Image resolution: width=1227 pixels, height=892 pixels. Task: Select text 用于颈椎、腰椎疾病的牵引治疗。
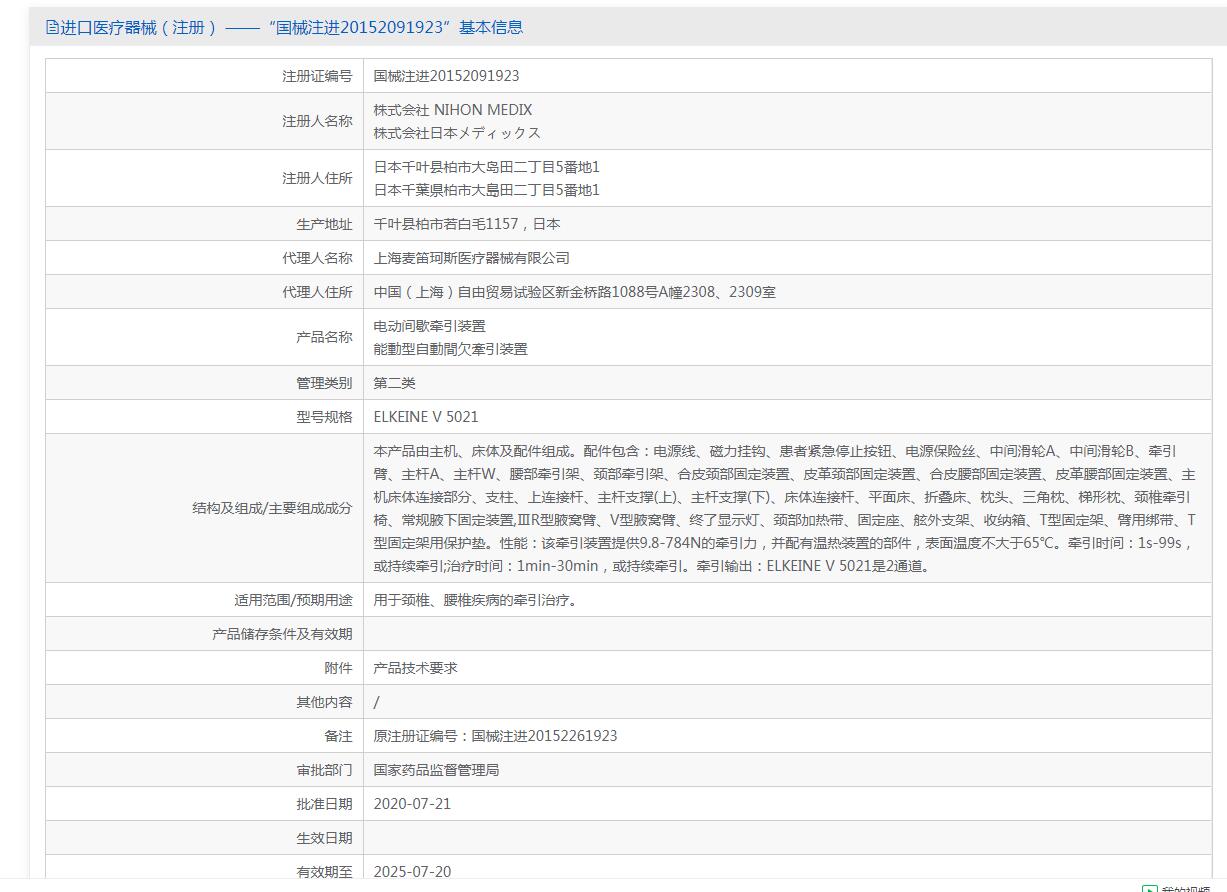click(x=475, y=600)
